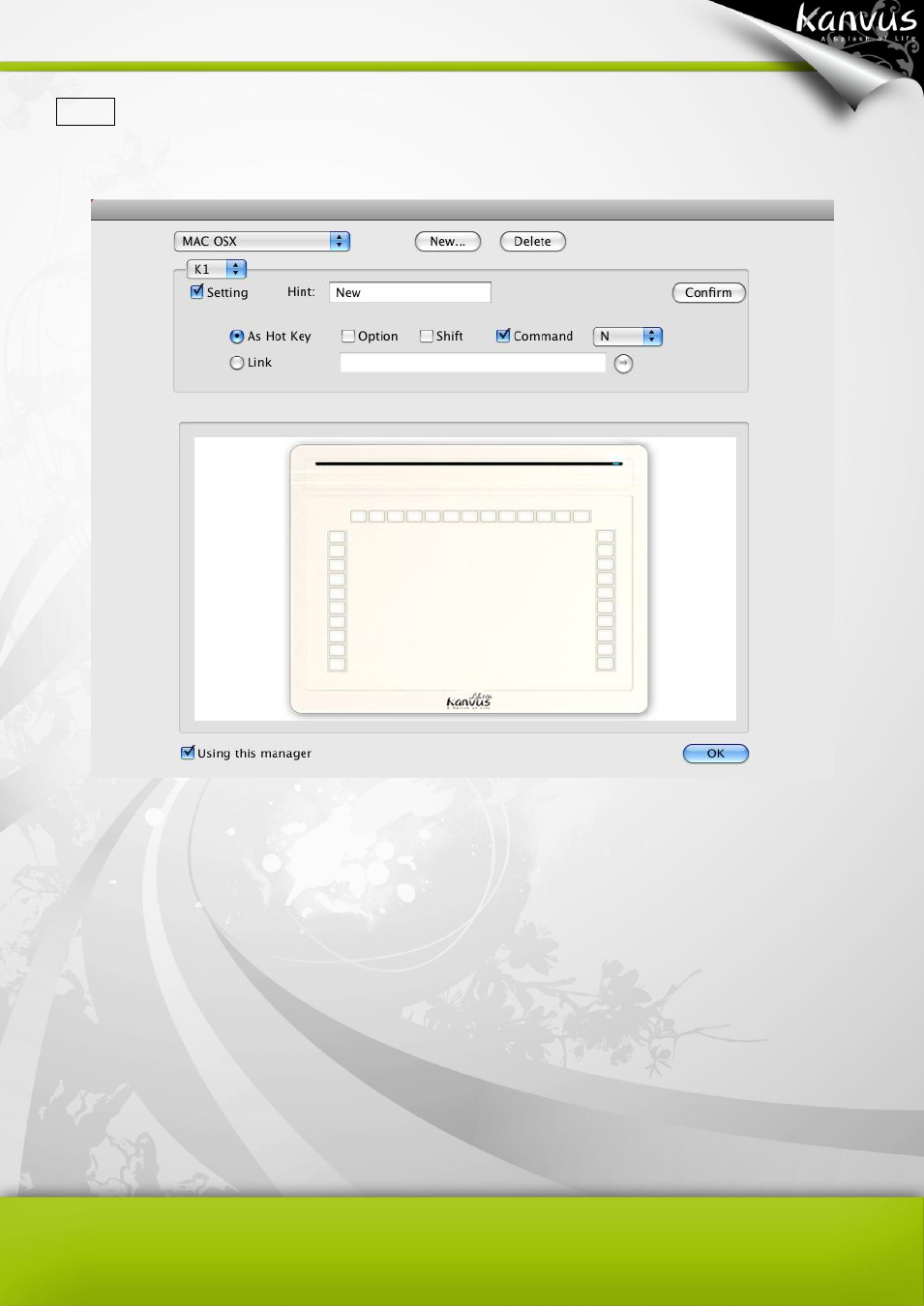Viewport: 924px width, 1306px height.
Task: Click the Hint text field
Action: pyautogui.click(x=410, y=292)
